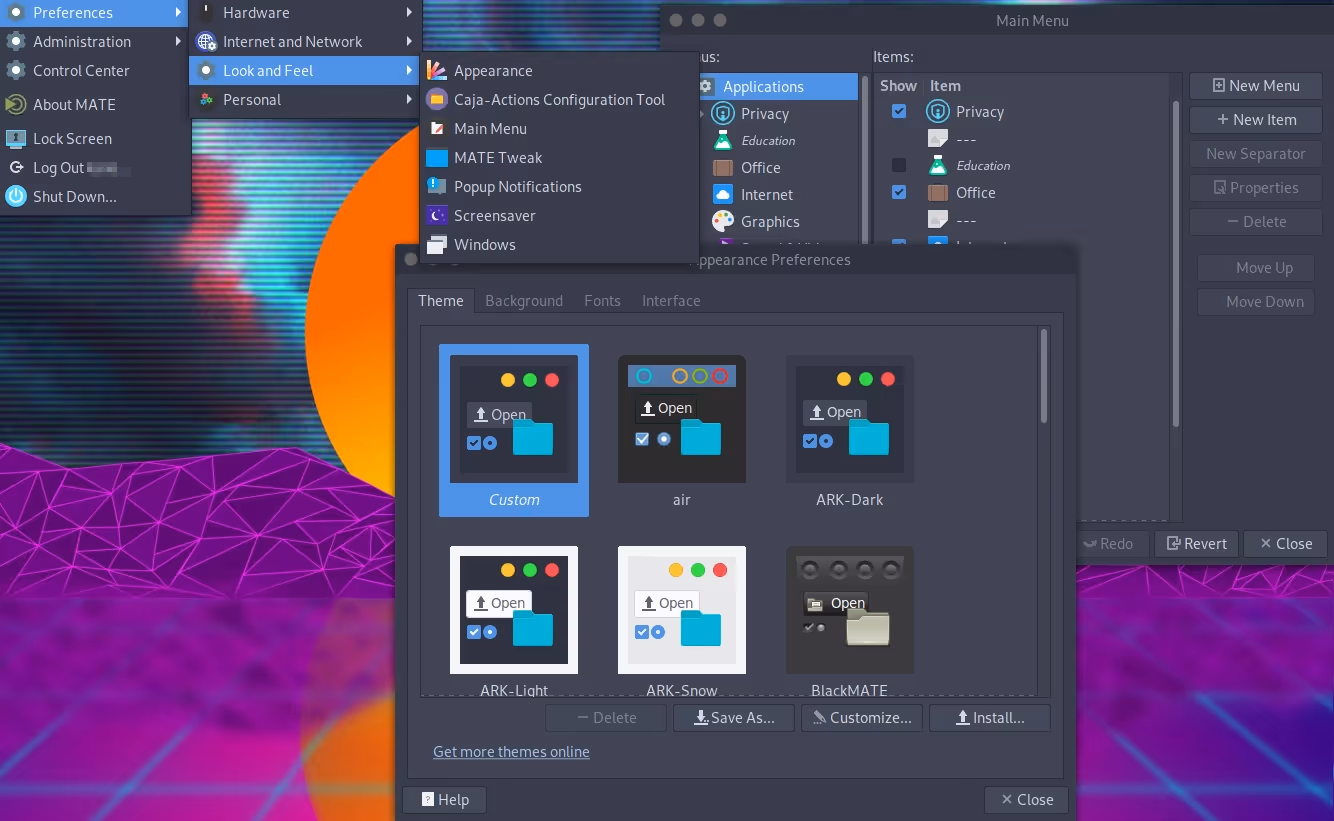1334x821 pixels.
Task: Click Revert in the Main Menu window
Action: click(x=1197, y=544)
